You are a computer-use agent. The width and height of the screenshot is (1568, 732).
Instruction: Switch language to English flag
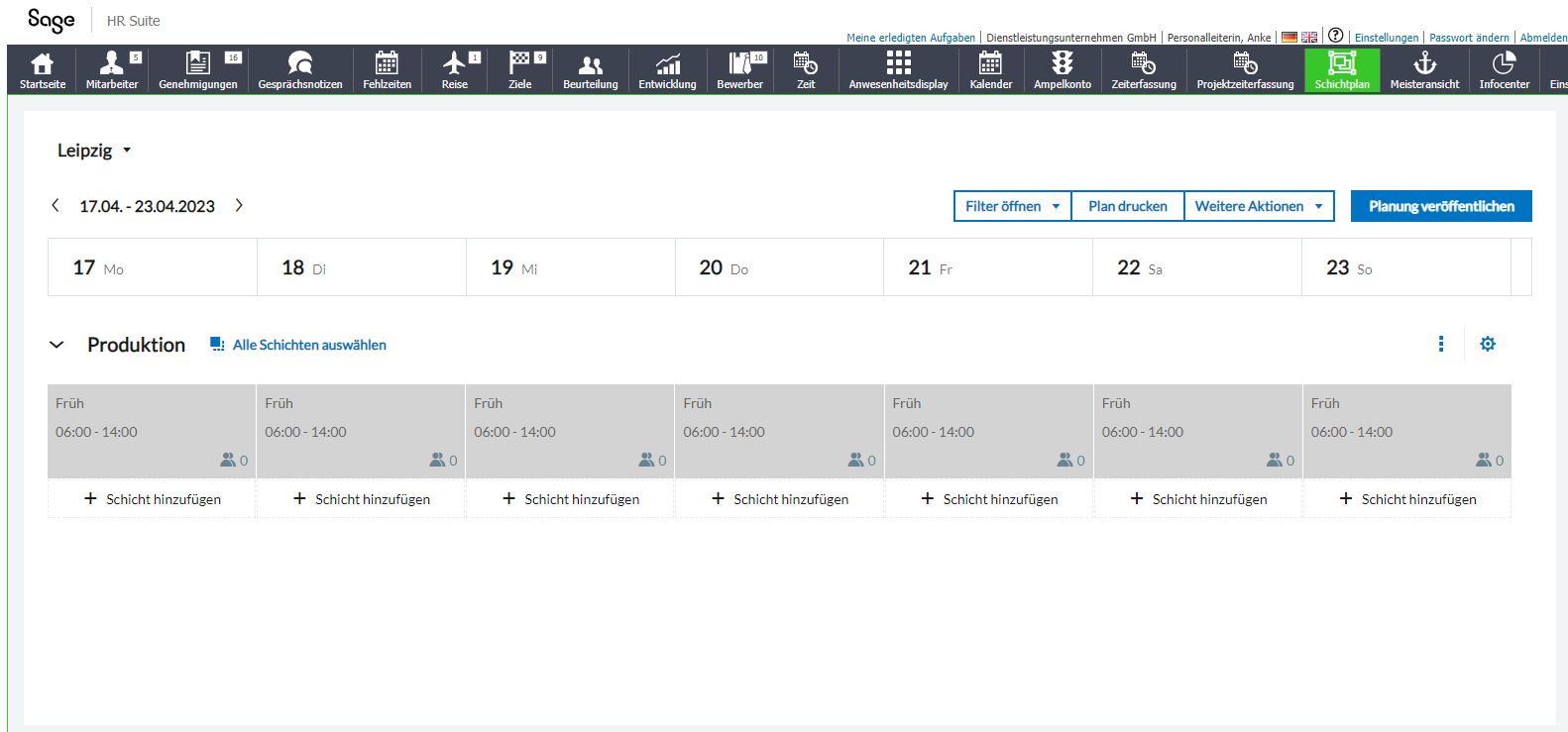point(1309,38)
